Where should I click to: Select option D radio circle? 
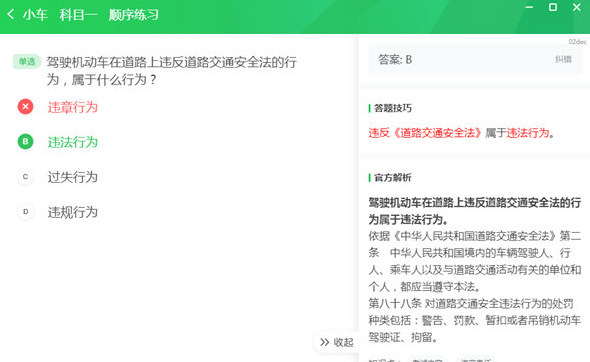(25, 211)
